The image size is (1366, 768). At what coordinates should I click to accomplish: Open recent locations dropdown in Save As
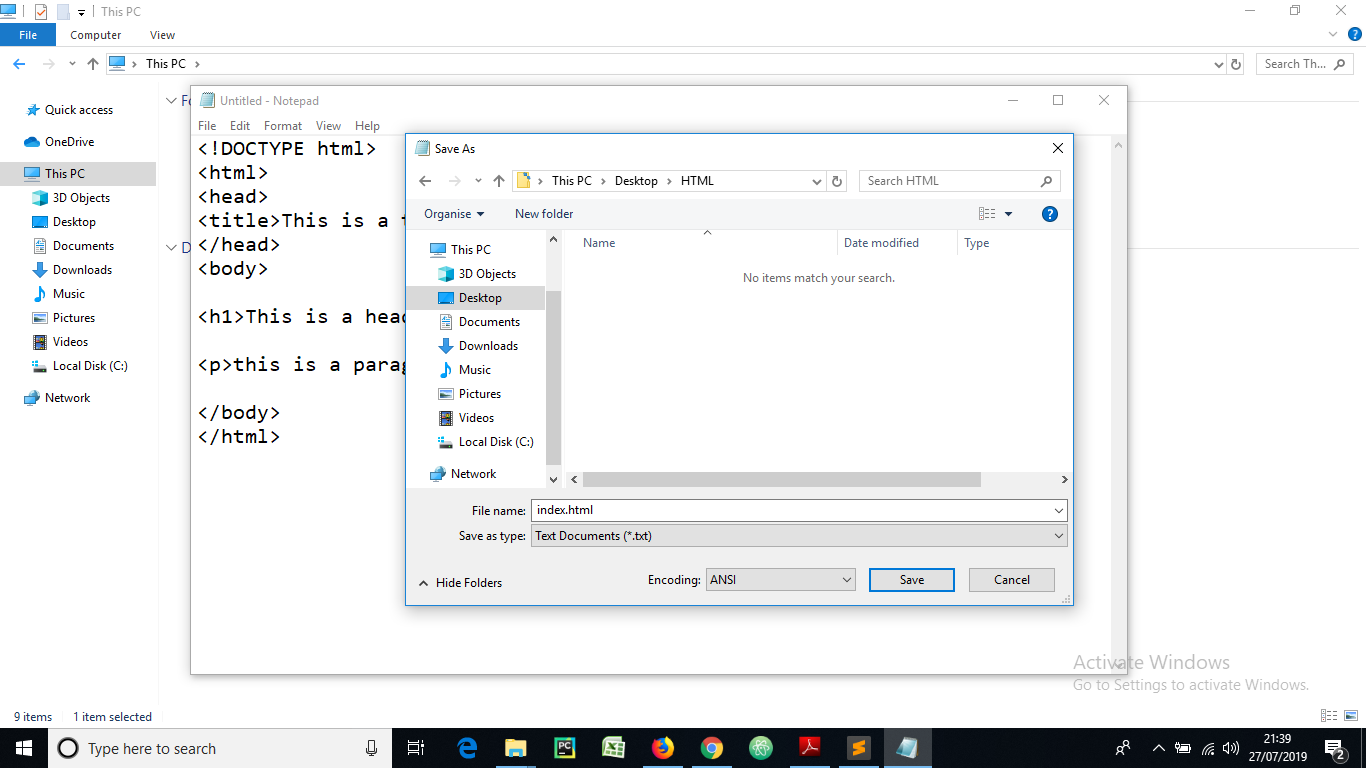coord(478,181)
